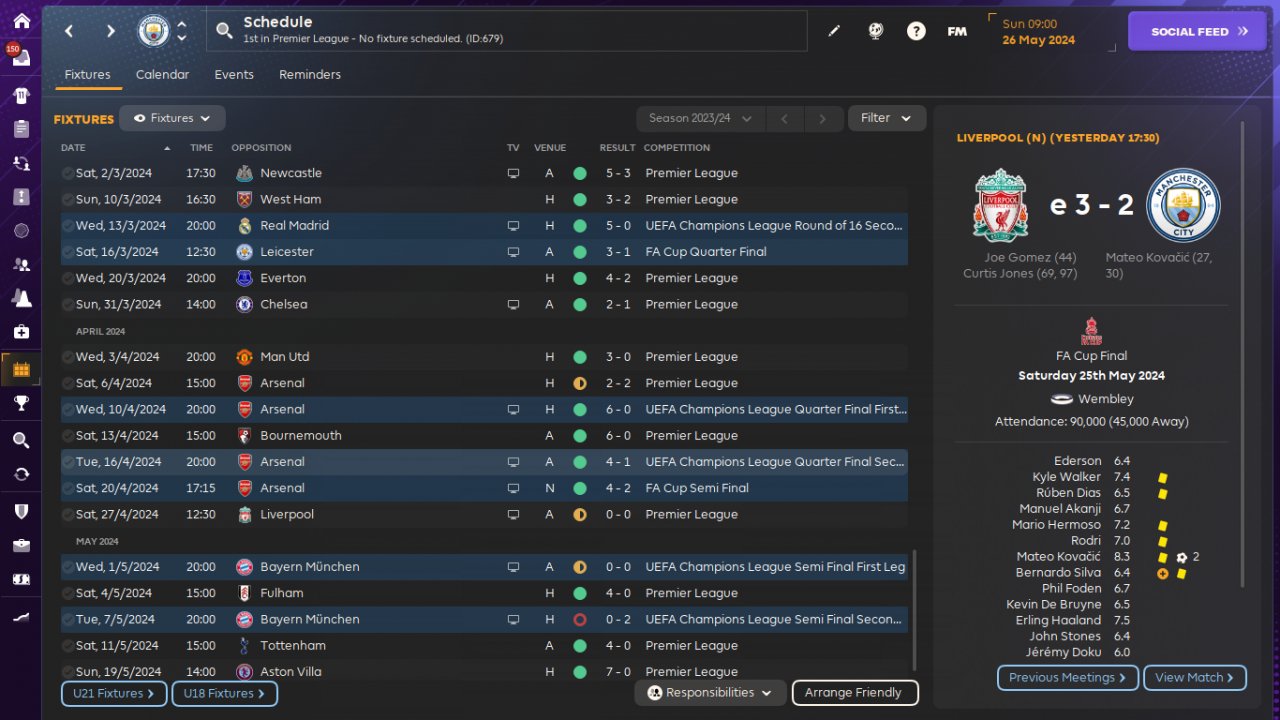Image resolution: width=1280 pixels, height=720 pixels.
Task: Tick the checkbox for Wed, 3/4/2024 Man Utd fixture
Action: click(67, 357)
